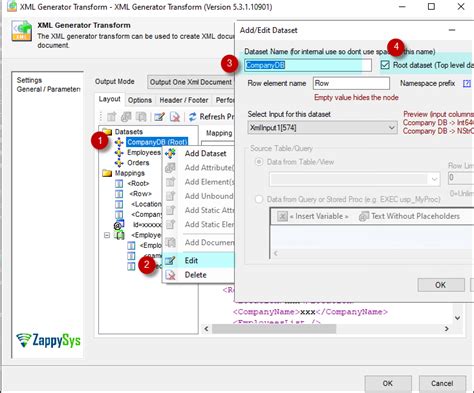Collapse the <Employe tree node
474x393 pixels.
[107, 235]
